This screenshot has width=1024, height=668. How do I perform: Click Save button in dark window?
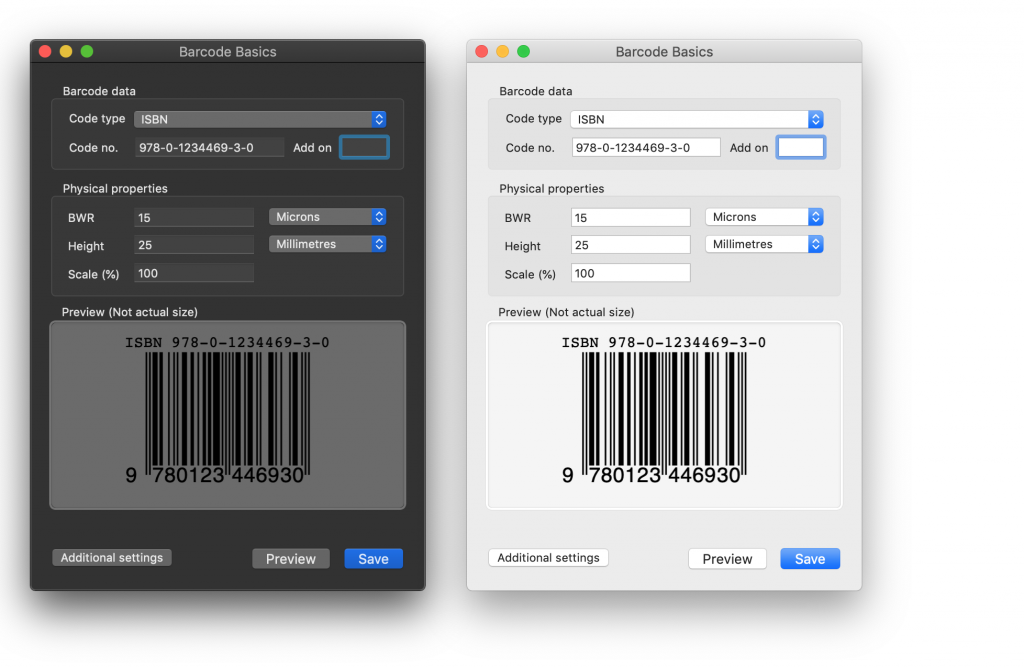(374, 559)
